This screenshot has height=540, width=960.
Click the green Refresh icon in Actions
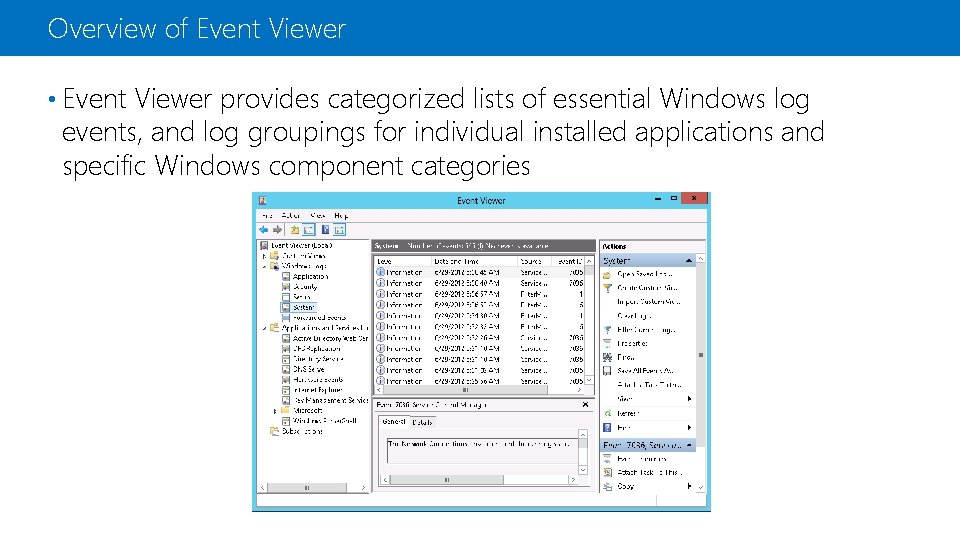point(607,413)
